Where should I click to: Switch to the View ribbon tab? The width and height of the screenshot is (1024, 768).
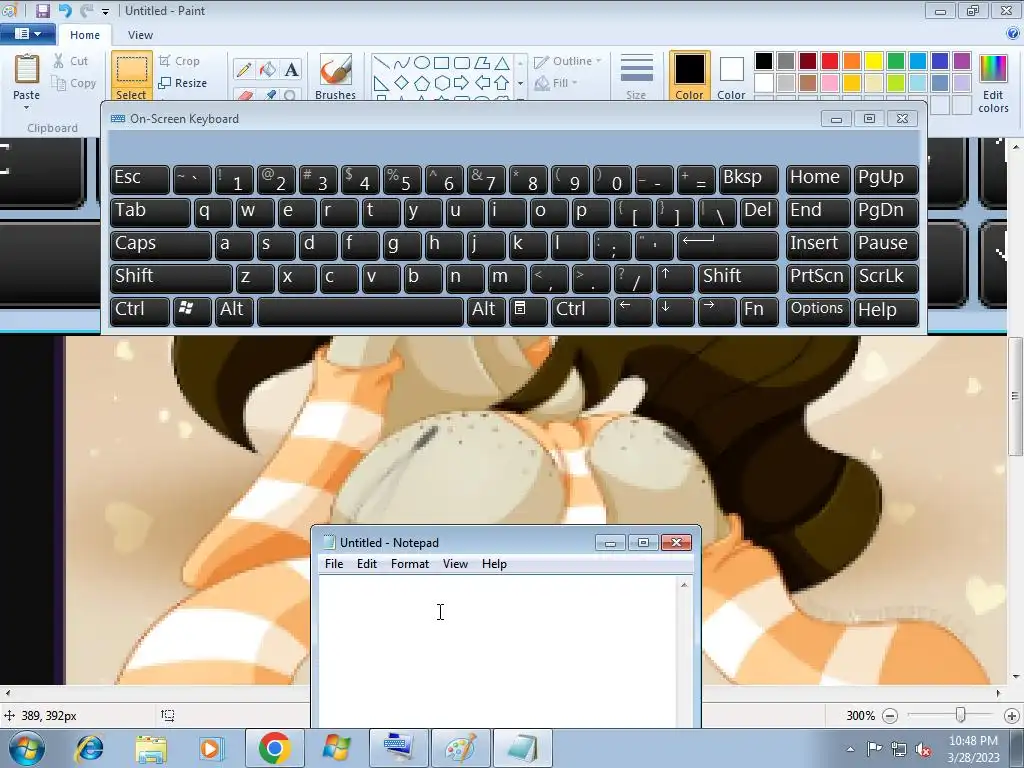point(140,35)
